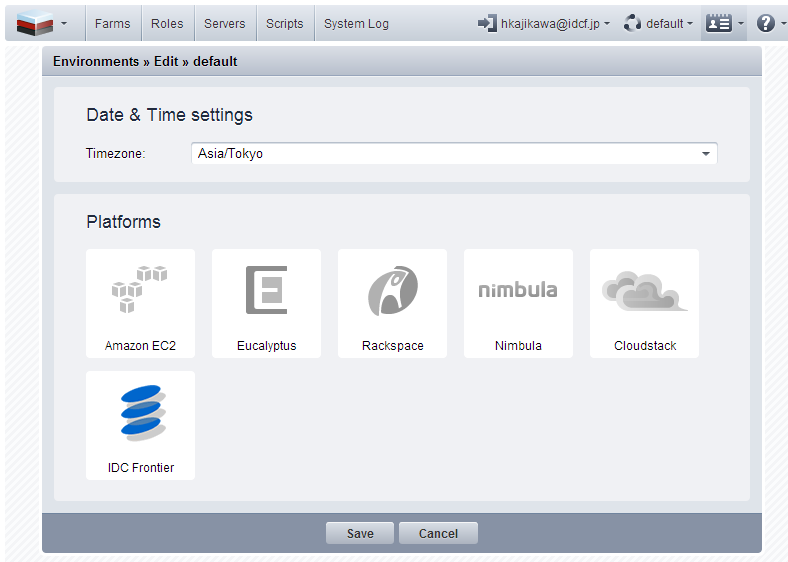Screen dimensions: 788x562
Task: Select the Cloudstack platform cloud icon
Action: 644,291
